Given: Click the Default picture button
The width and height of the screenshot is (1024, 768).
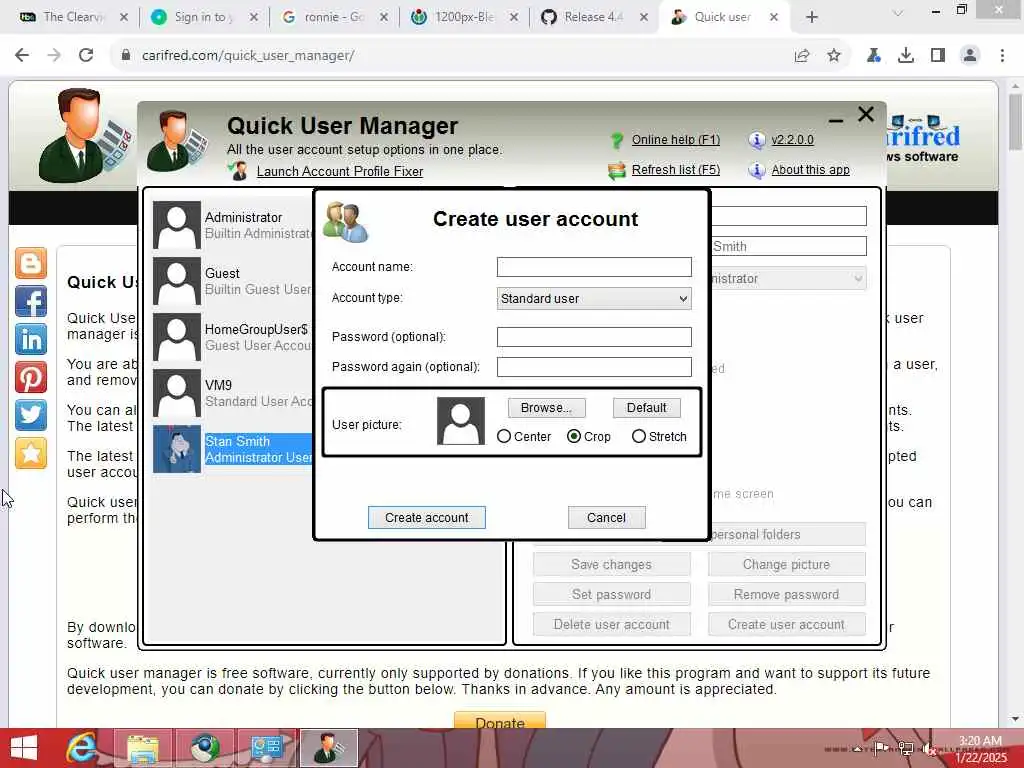Looking at the screenshot, I should (647, 408).
